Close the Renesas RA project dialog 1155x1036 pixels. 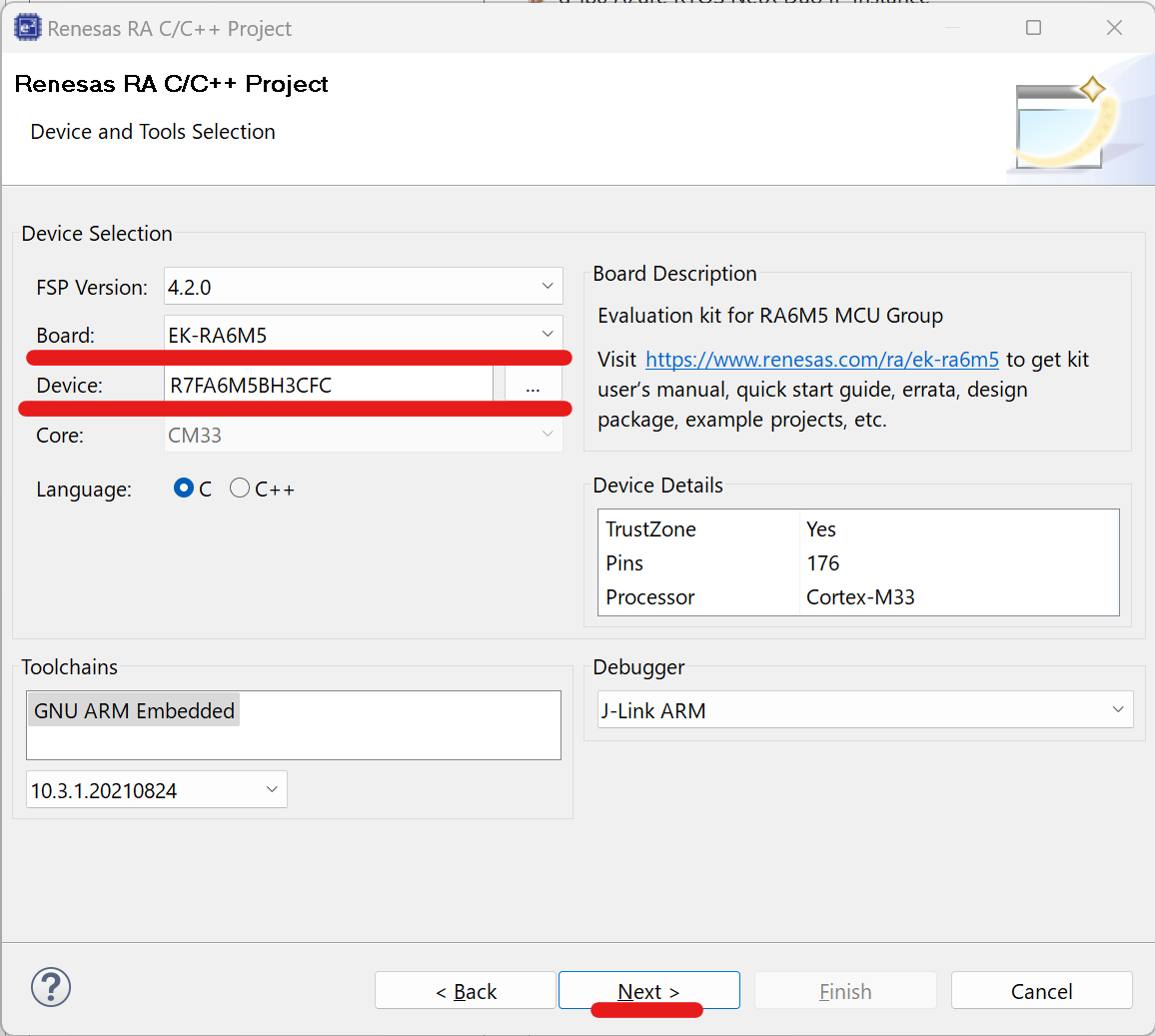[1114, 28]
